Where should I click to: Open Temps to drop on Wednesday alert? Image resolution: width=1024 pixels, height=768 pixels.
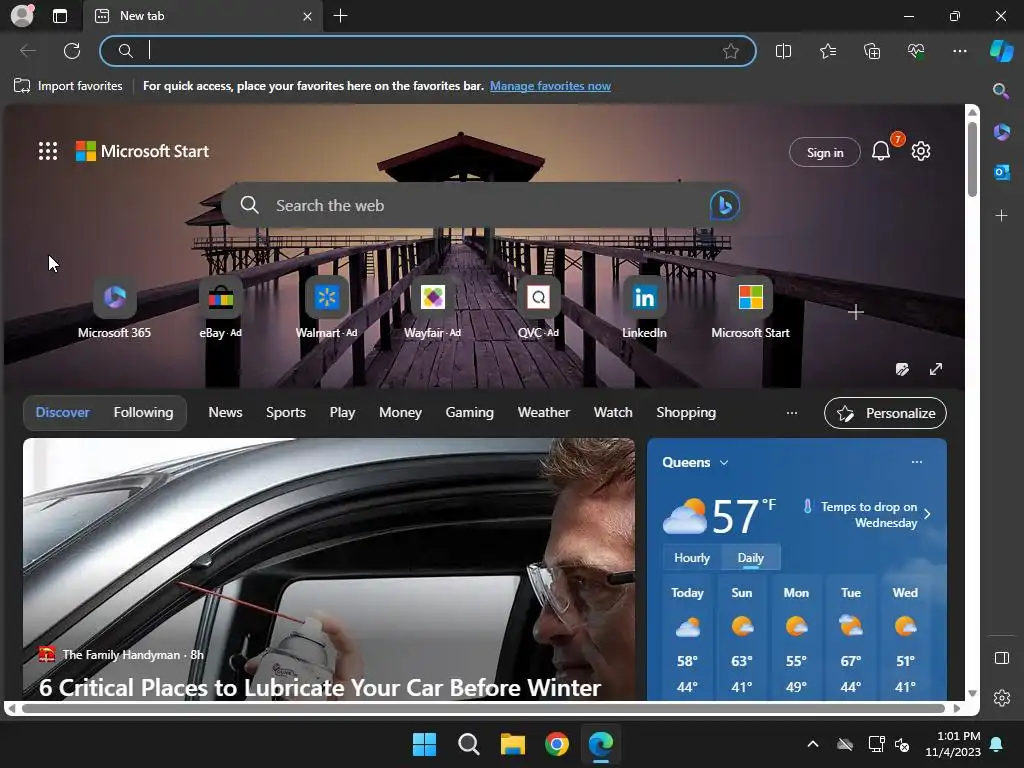867,515
